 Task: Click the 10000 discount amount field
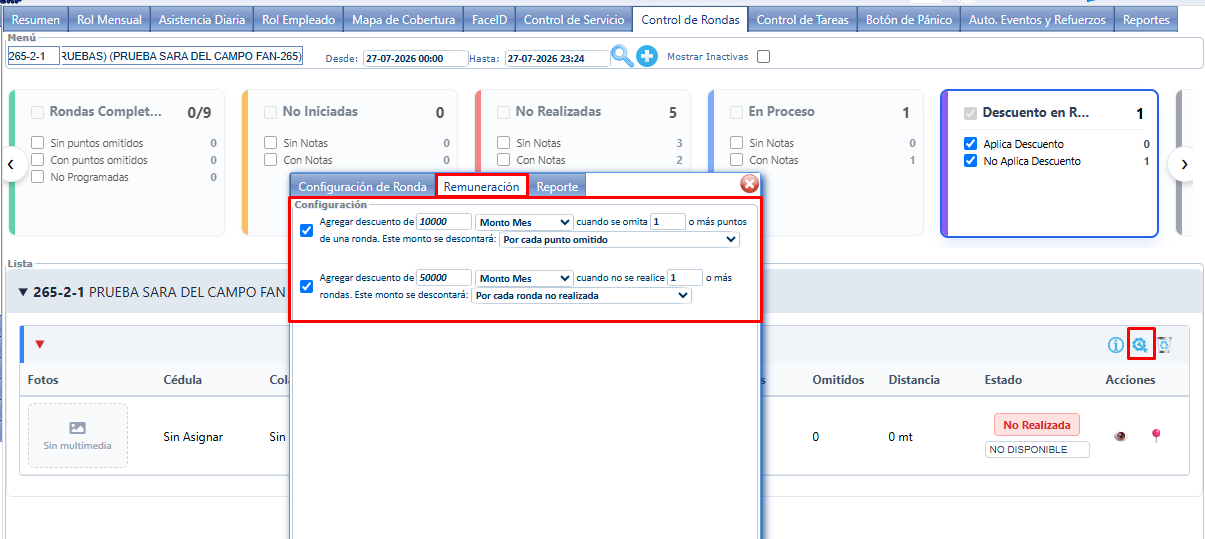tap(444, 222)
